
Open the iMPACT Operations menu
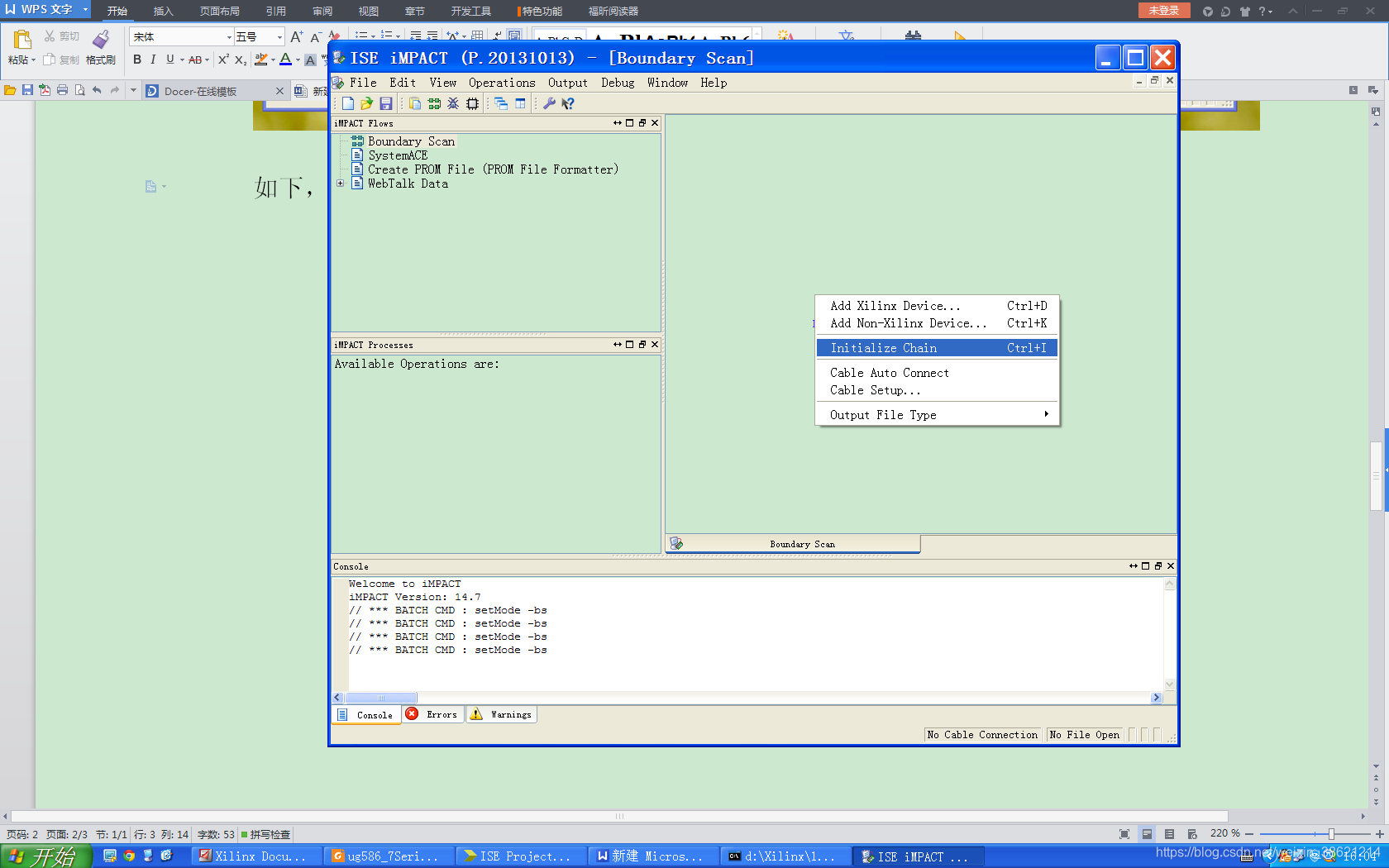[x=502, y=83]
